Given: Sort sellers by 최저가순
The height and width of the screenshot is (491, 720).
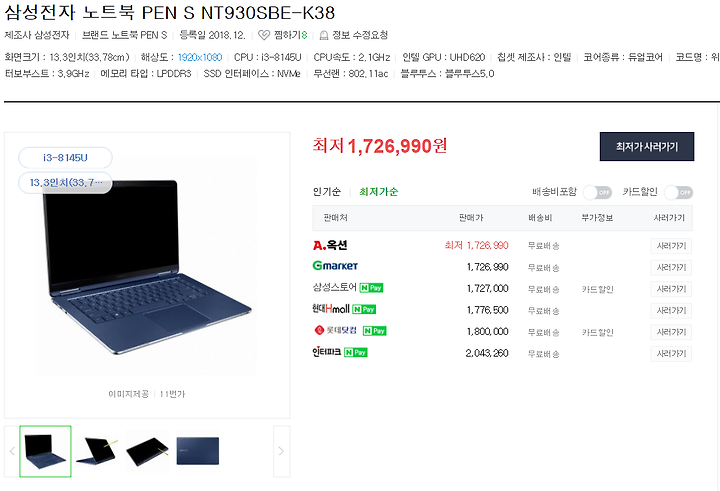Looking at the screenshot, I should (378, 192).
